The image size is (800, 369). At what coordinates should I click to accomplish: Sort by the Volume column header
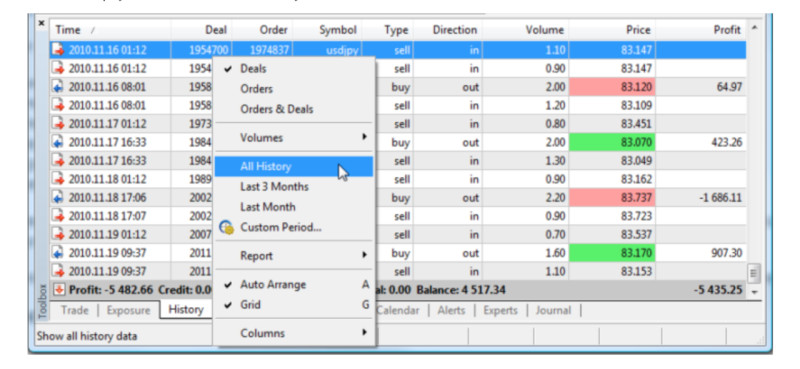pos(526,30)
